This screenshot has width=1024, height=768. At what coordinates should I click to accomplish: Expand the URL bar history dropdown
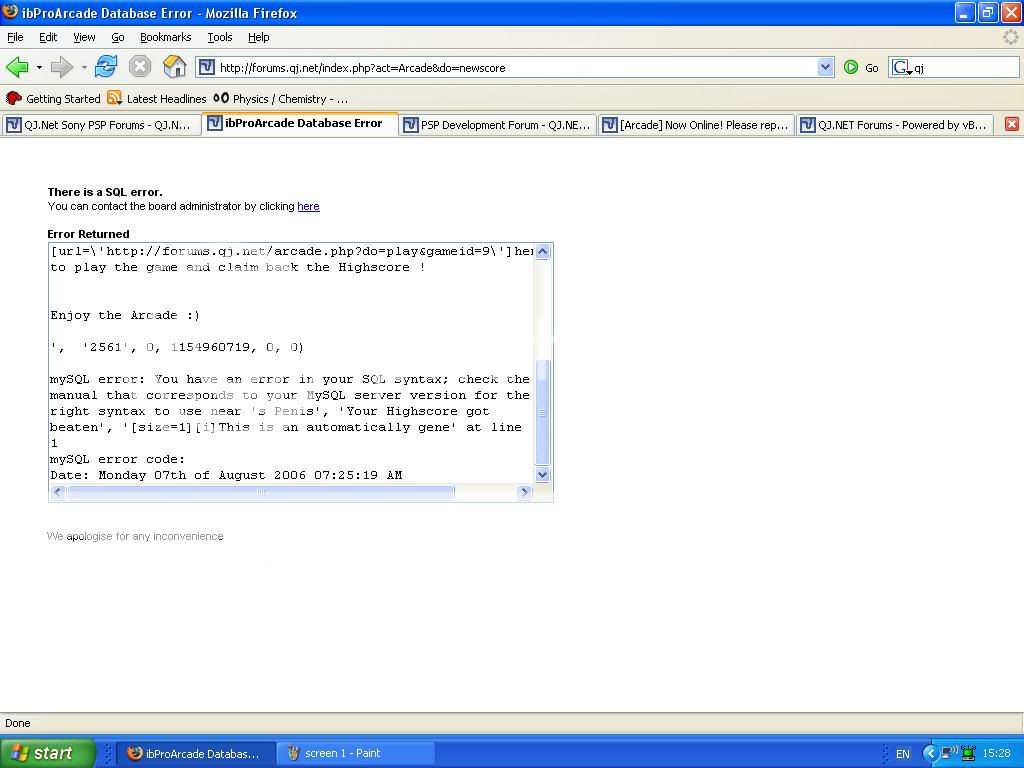pyautogui.click(x=825, y=67)
